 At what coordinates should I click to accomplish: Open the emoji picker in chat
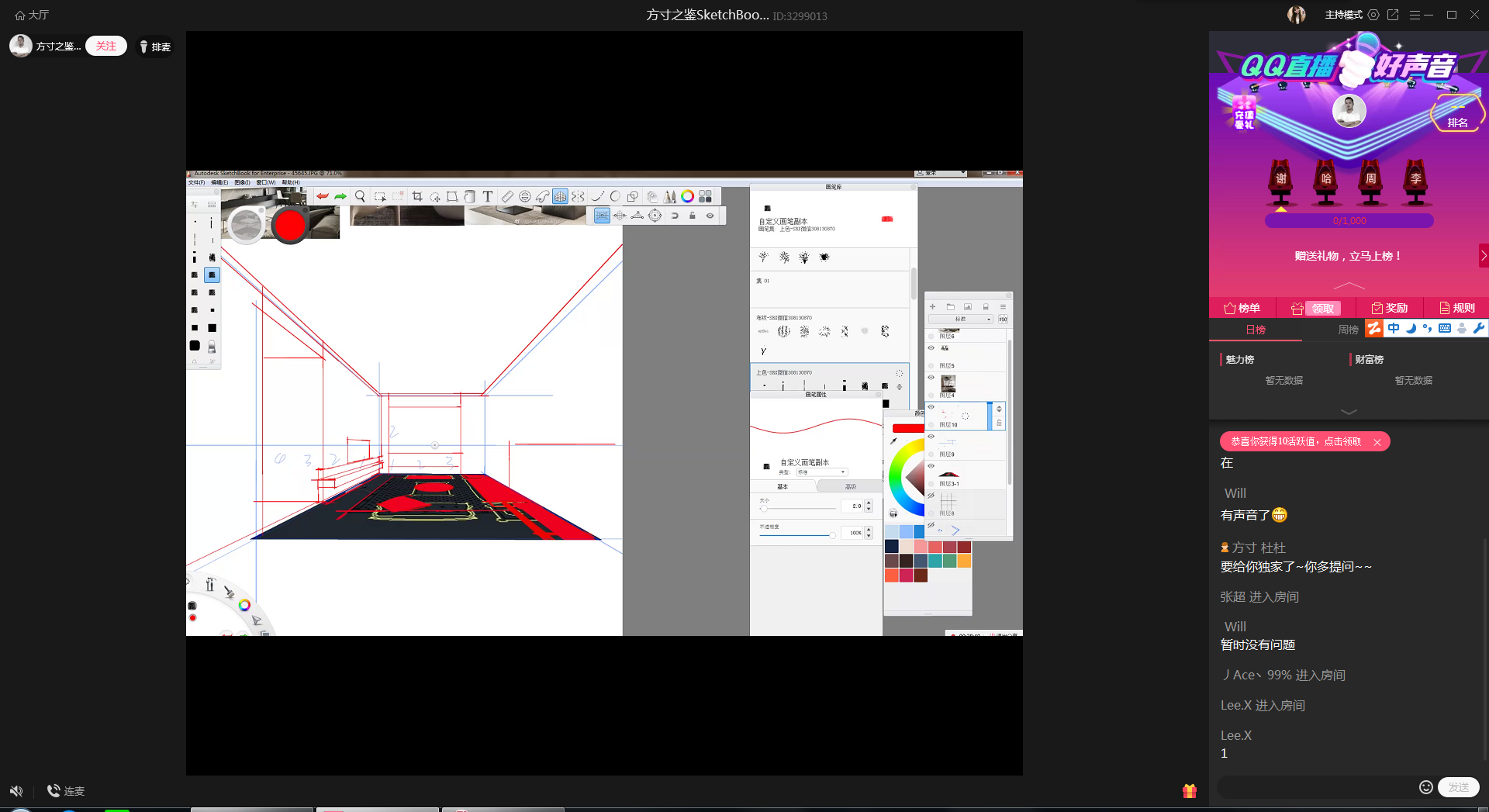pyautogui.click(x=1426, y=787)
